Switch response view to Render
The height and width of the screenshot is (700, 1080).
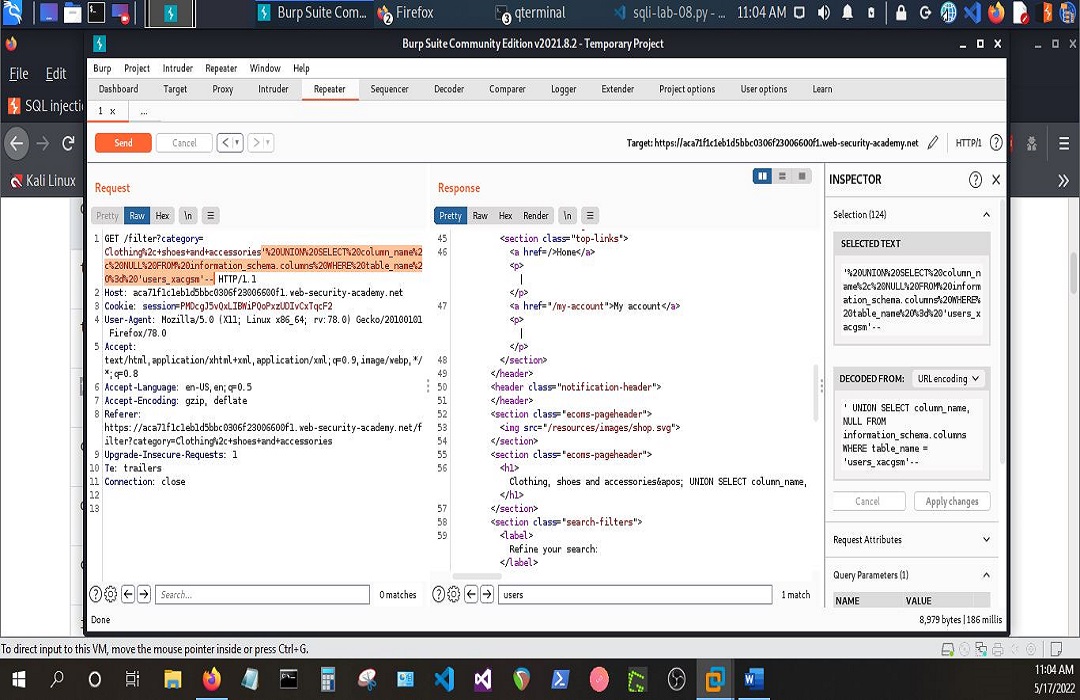536,216
